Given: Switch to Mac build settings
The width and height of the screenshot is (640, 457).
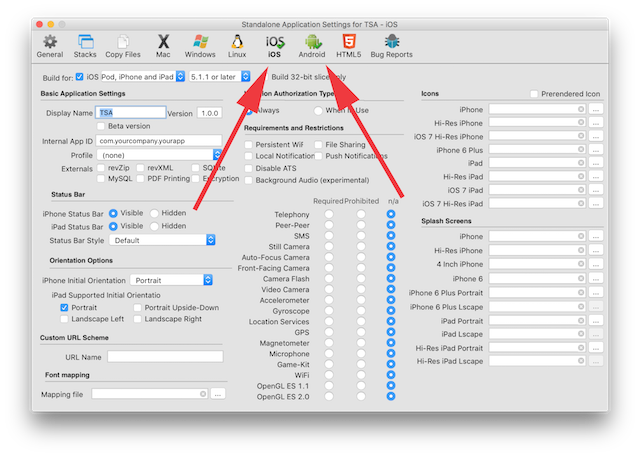Looking at the screenshot, I should click(163, 46).
